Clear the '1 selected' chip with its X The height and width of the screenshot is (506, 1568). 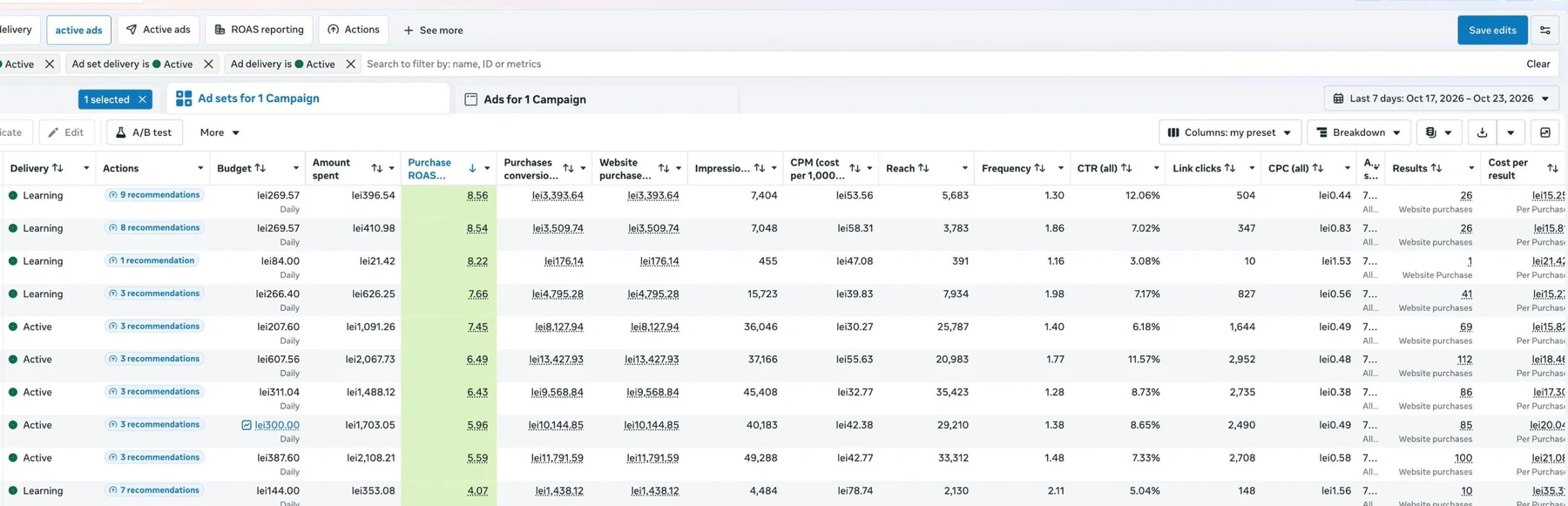tap(142, 99)
